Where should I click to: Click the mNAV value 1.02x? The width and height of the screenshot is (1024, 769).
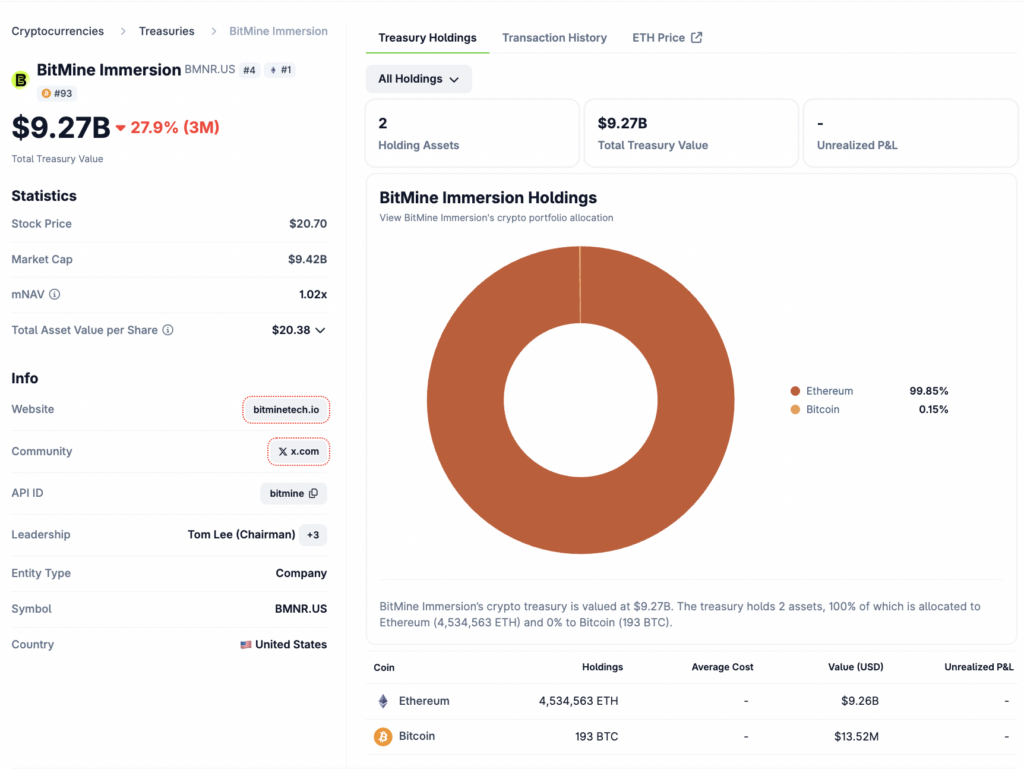pos(313,294)
